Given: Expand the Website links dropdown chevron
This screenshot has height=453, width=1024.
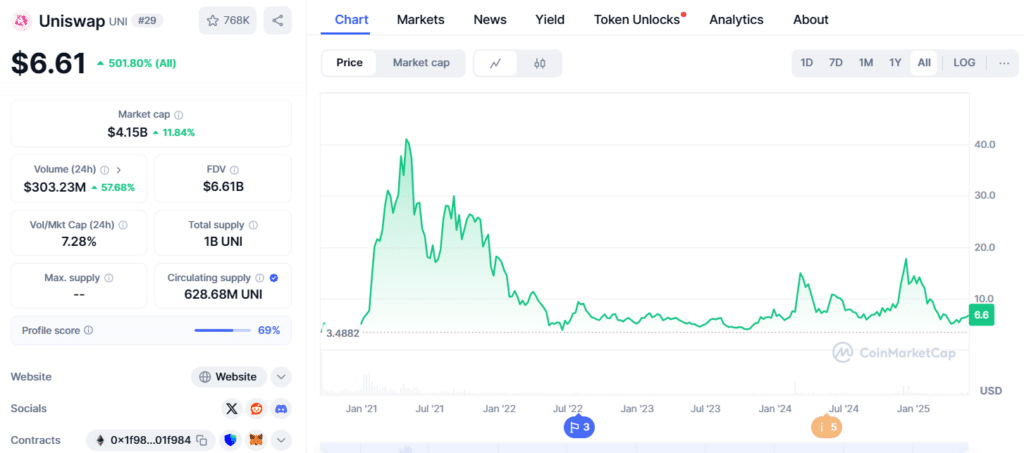Looking at the screenshot, I should click(x=281, y=377).
